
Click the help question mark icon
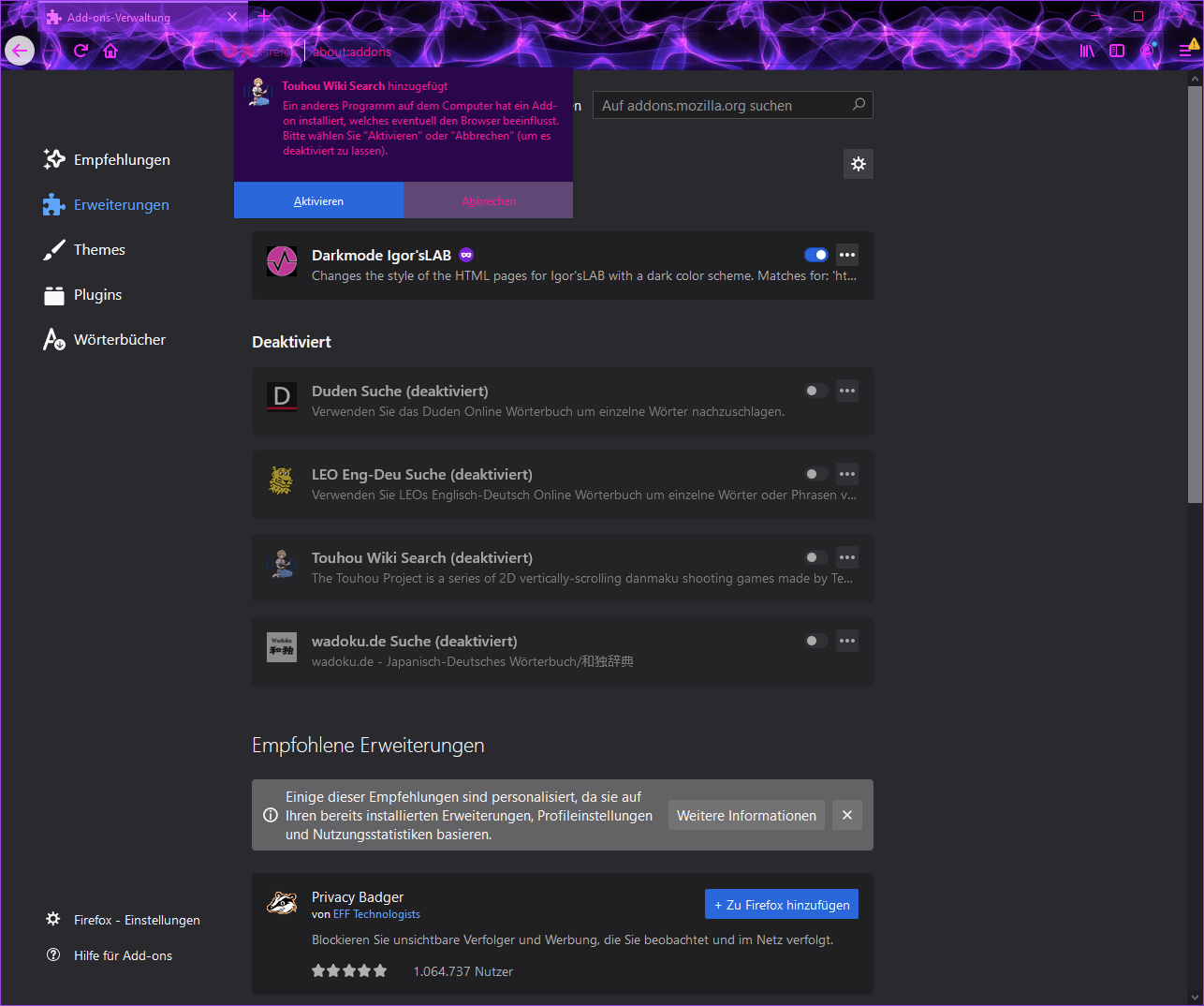tap(53, 954)
